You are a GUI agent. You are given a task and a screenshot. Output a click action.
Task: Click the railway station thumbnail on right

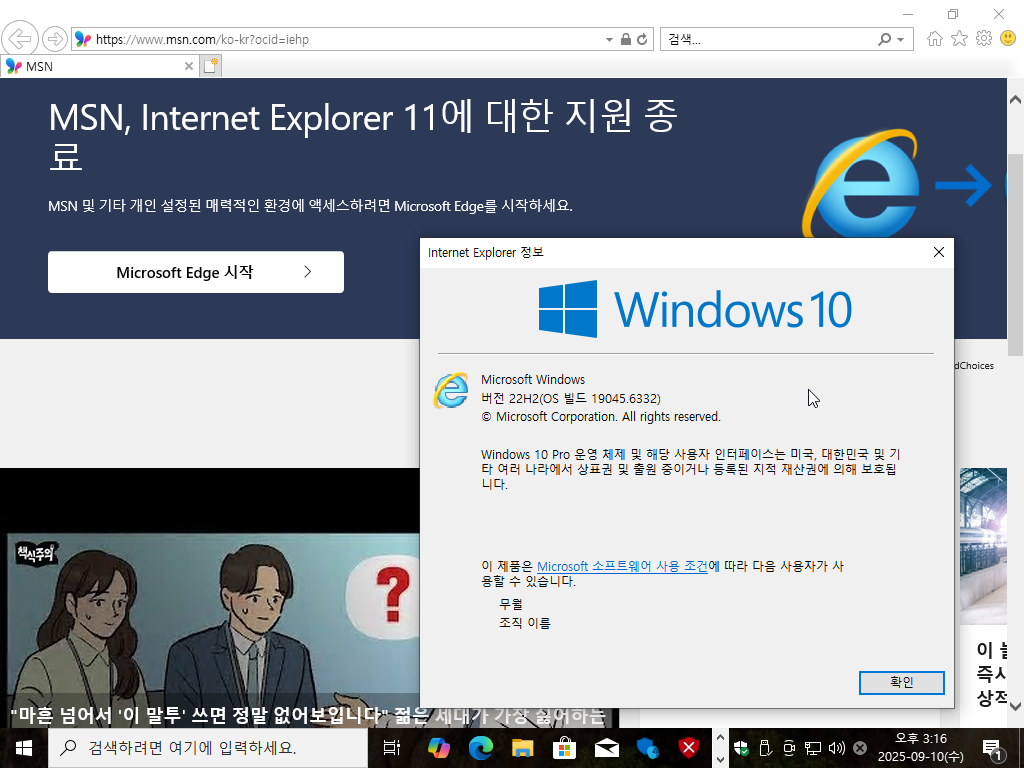pyautogui.click(x=984, y=546)
